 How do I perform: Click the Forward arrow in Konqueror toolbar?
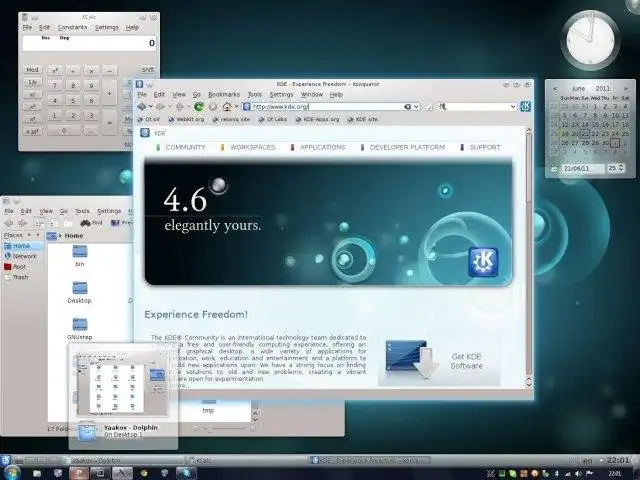pyautogui.click(x=160, y=107)
